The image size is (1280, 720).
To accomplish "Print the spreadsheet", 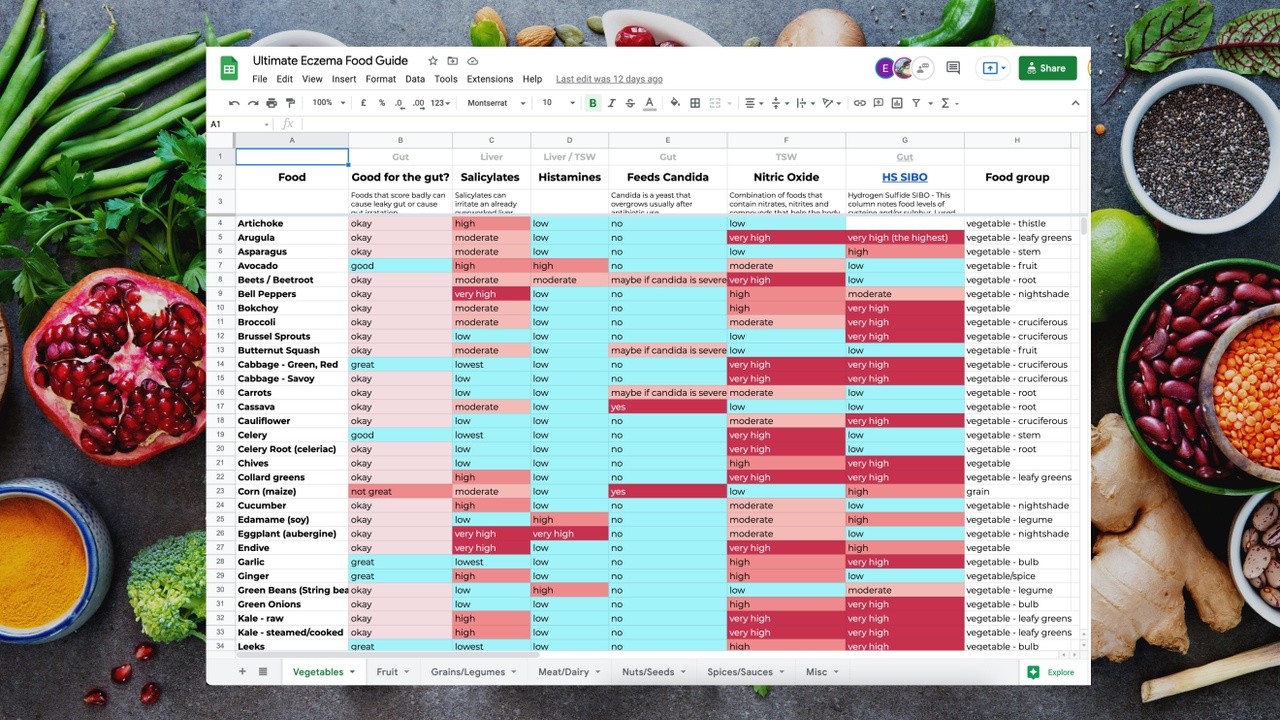I will 272,103.
